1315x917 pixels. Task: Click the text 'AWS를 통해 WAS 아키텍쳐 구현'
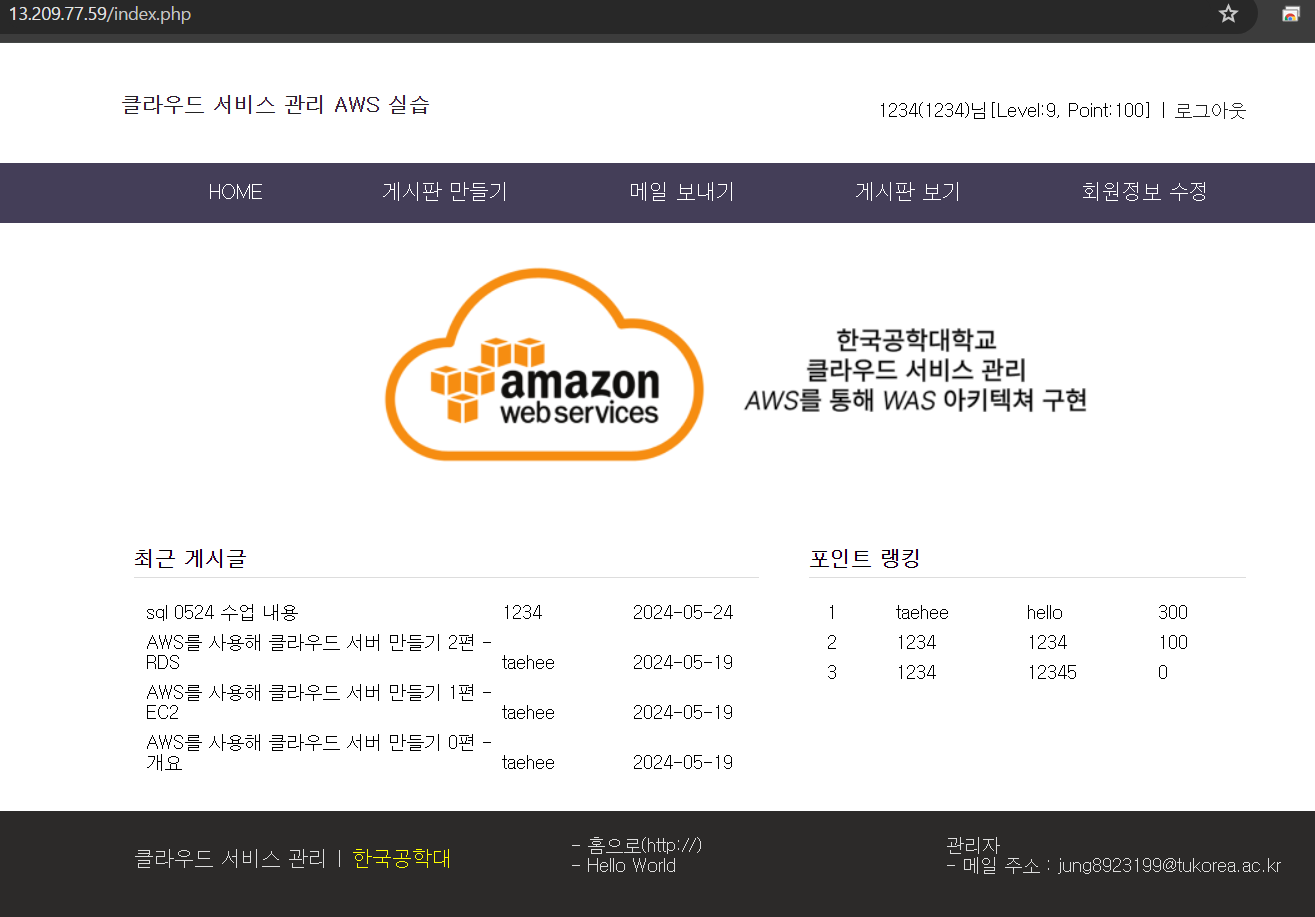coord(916,401)
